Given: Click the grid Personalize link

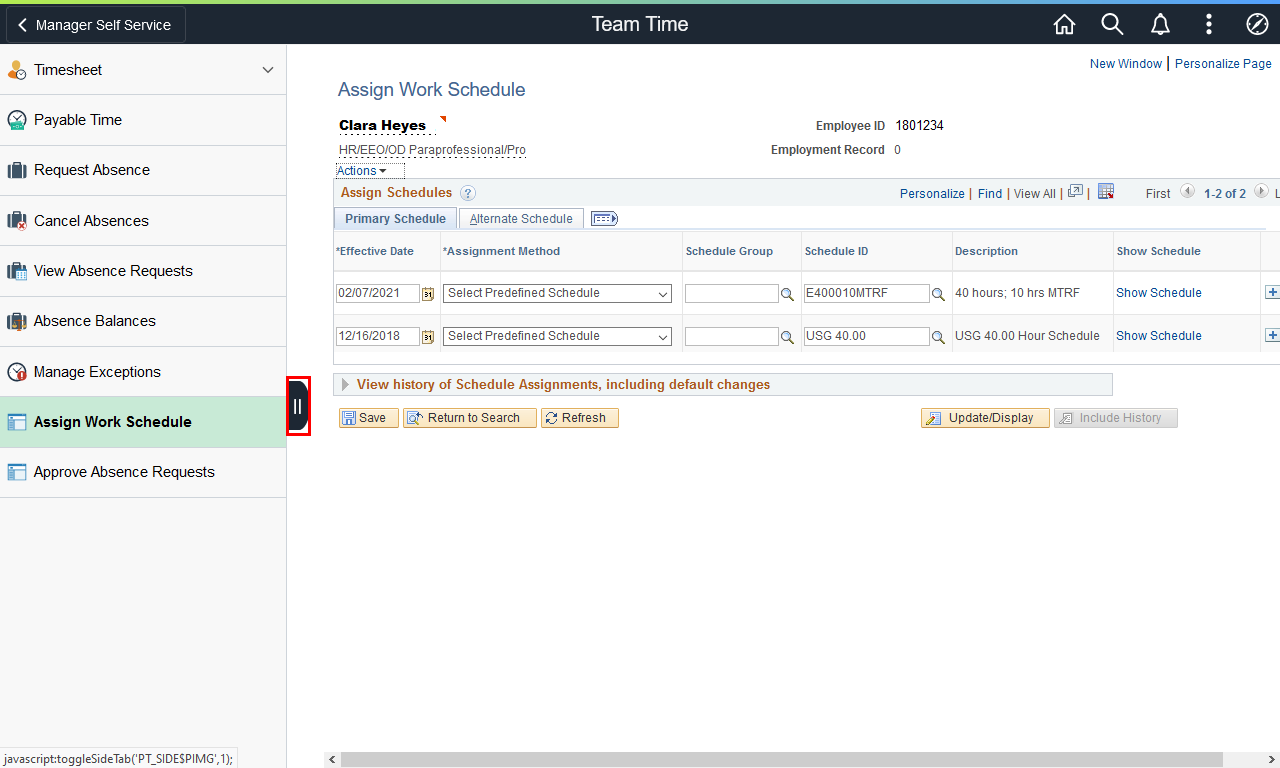Looking at the screenshot, I should [932, 193].
